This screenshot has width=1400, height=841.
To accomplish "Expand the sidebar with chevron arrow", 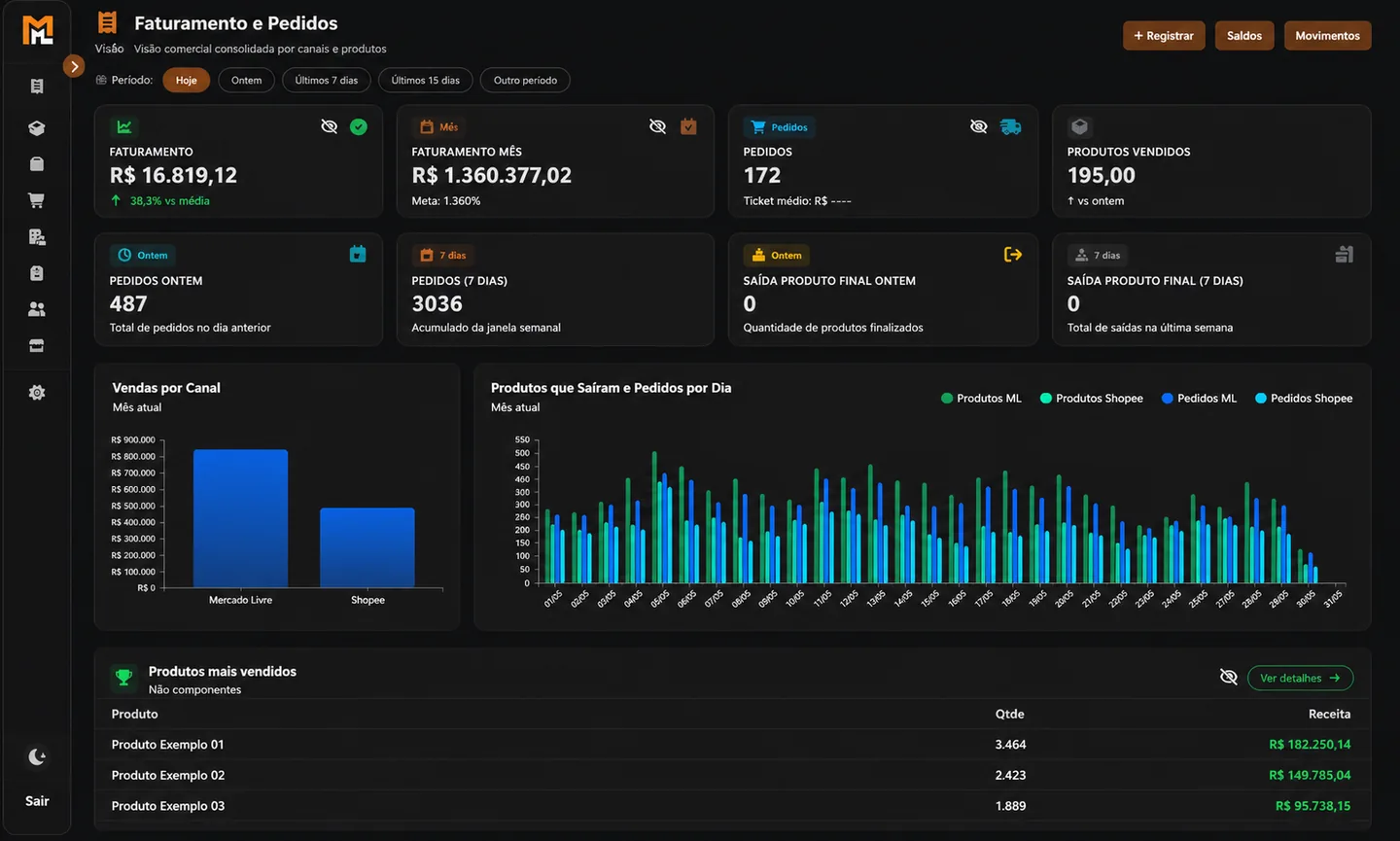I will click(x=74, y=66).
